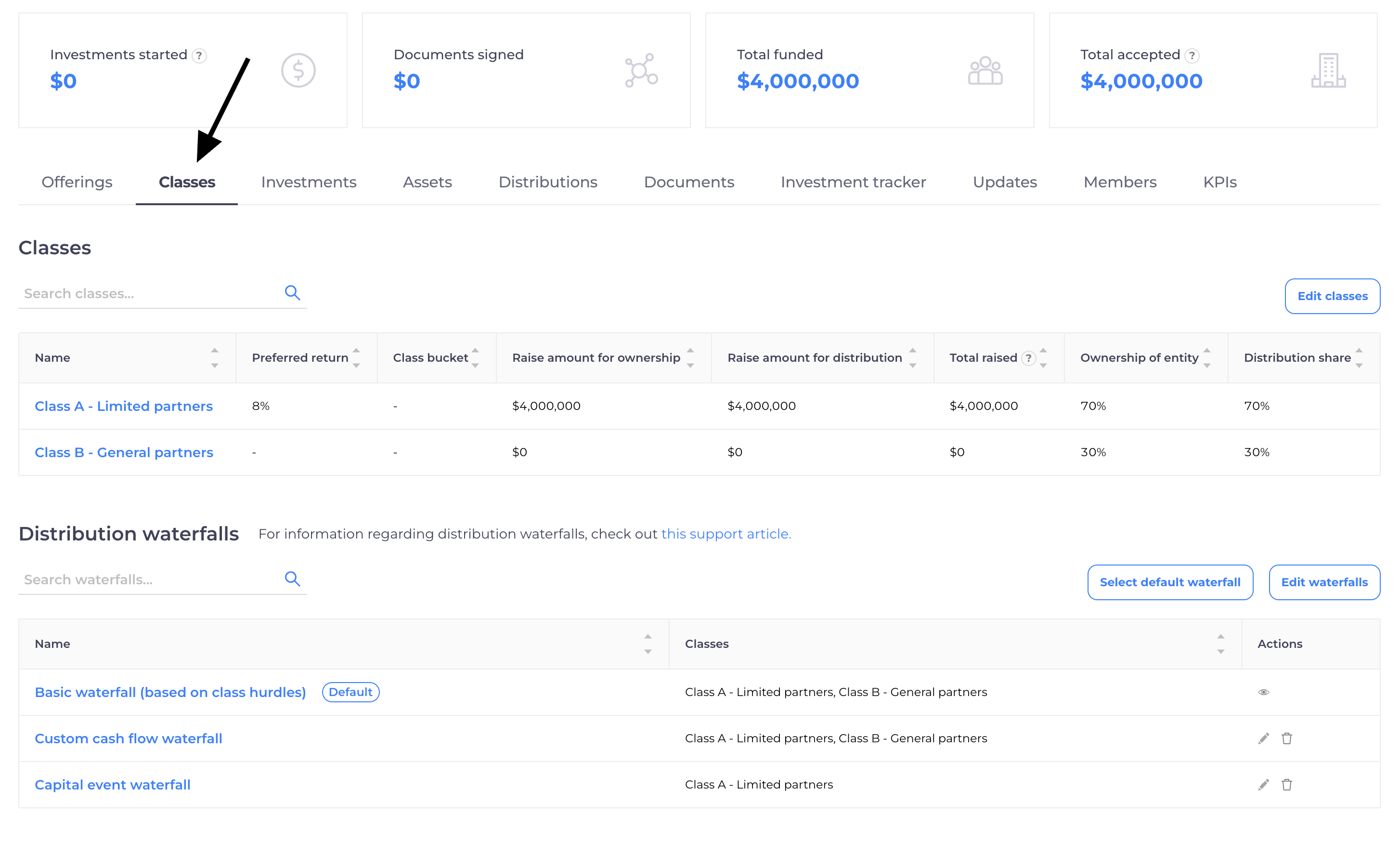Sort classes by Preferred return

pos(356,358)
